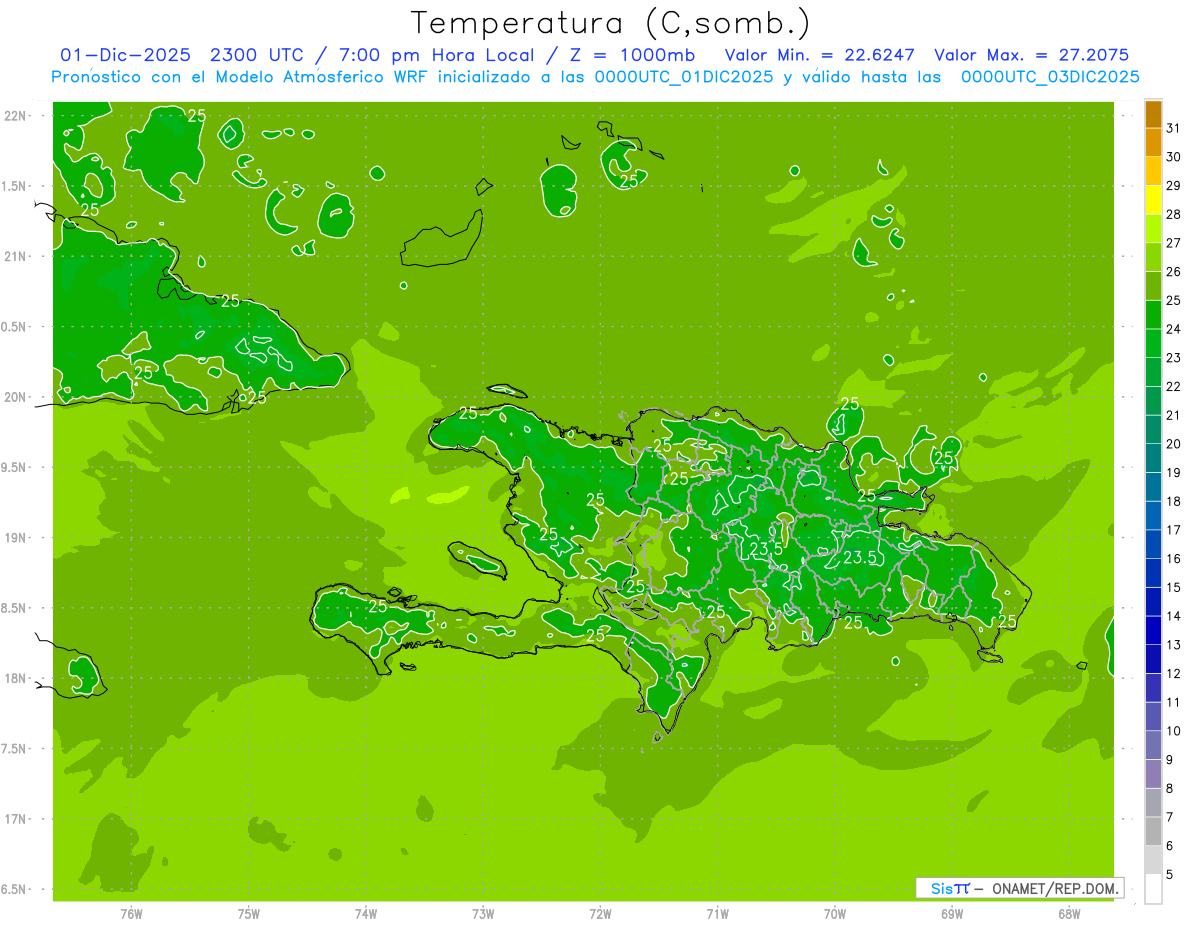Click the "2300 UTC" time label
Image resolution: width=1200 pixels, height=927 pixels.
(259, 55)
